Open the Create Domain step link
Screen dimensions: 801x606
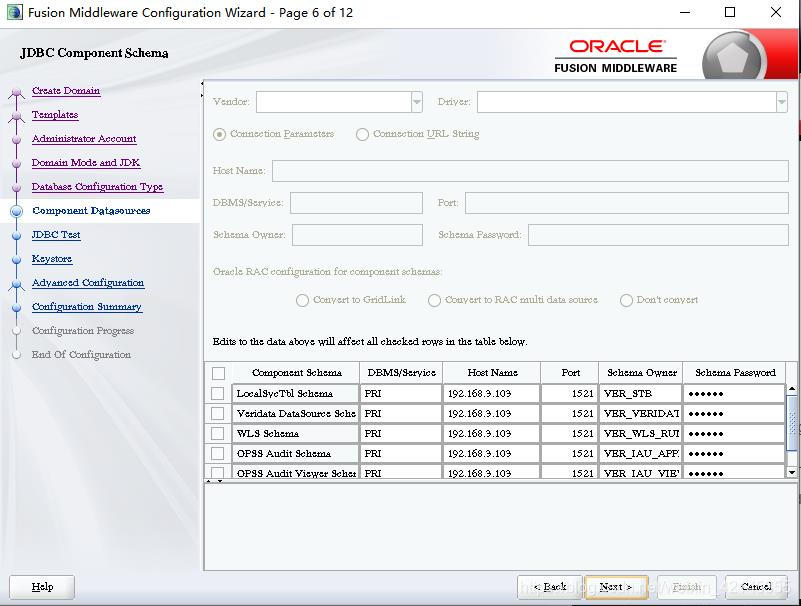[66, 90]
